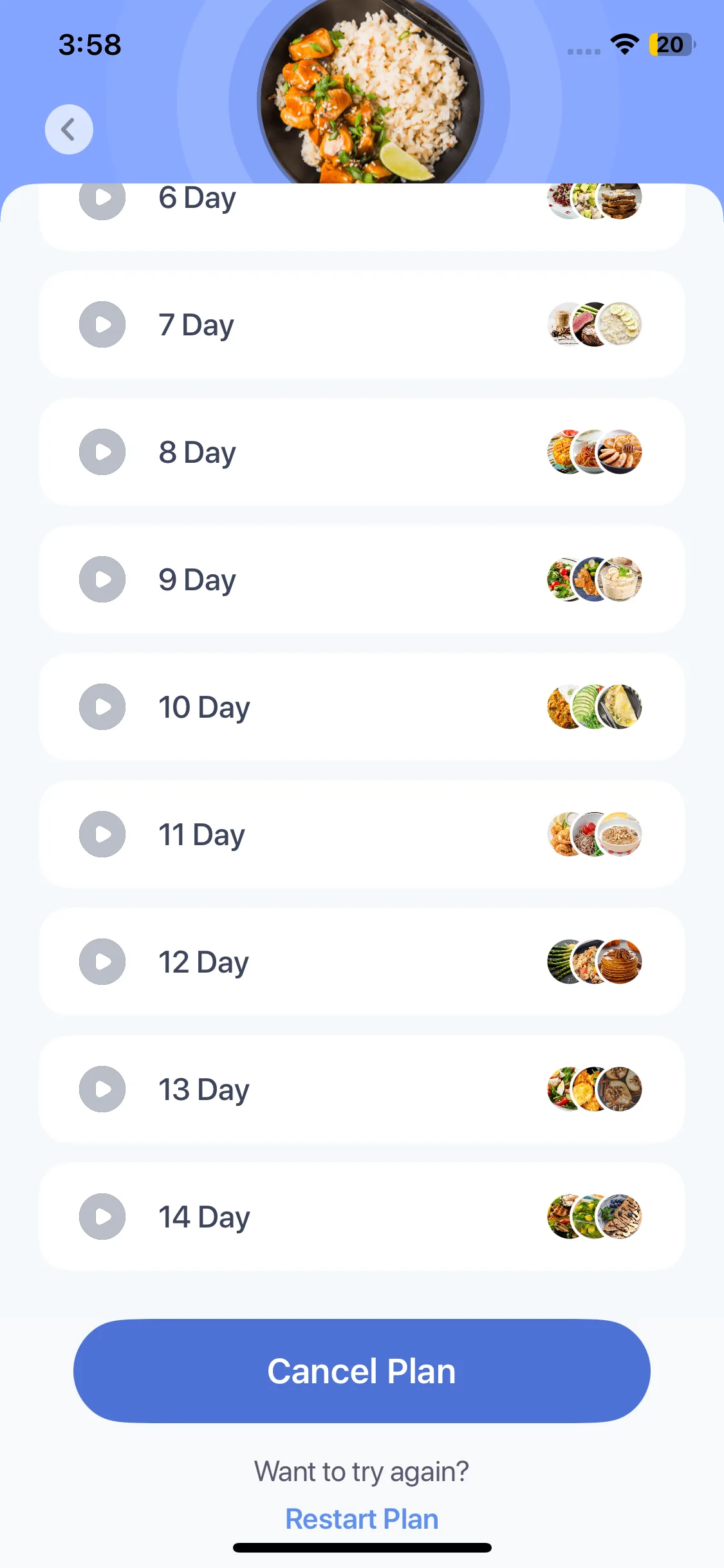Play the 11 Day plan icon
This screenshot has width=724, height=1568.
[102, 834]
